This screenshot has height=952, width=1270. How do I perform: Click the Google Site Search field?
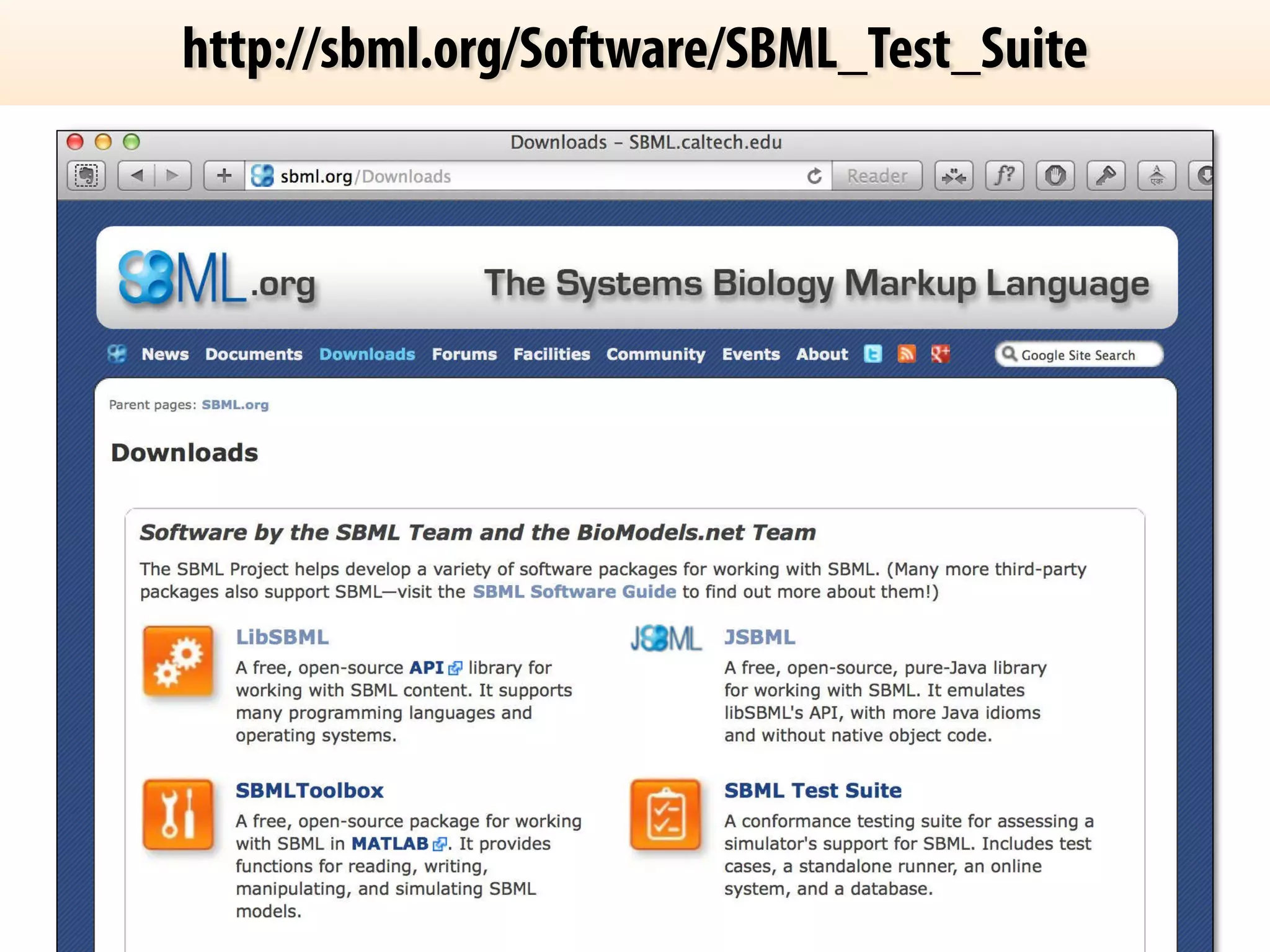pos(1079,355)
